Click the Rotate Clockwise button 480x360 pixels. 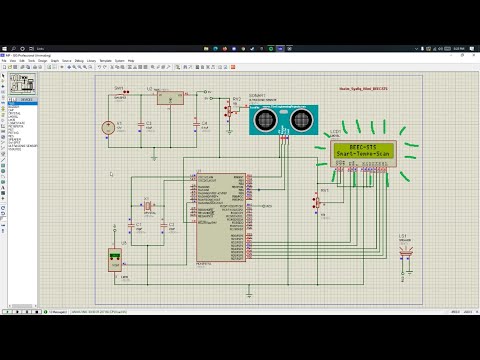3,208
